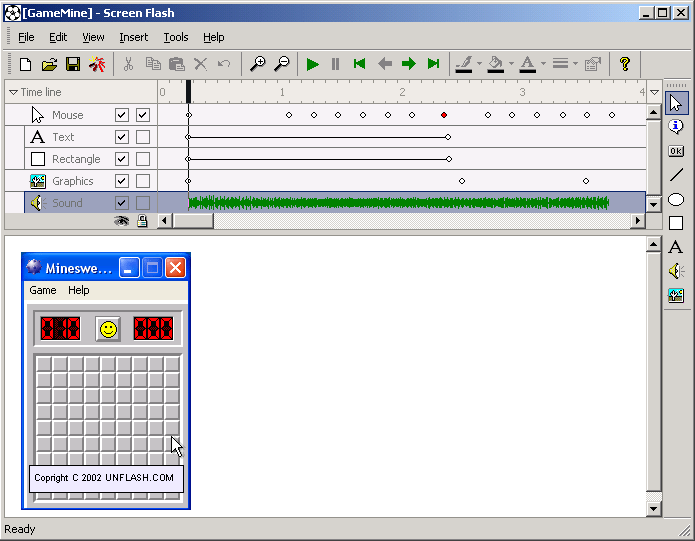
Task: Open timeline ruler options dropdown triangle
Action: coord(655,92)
